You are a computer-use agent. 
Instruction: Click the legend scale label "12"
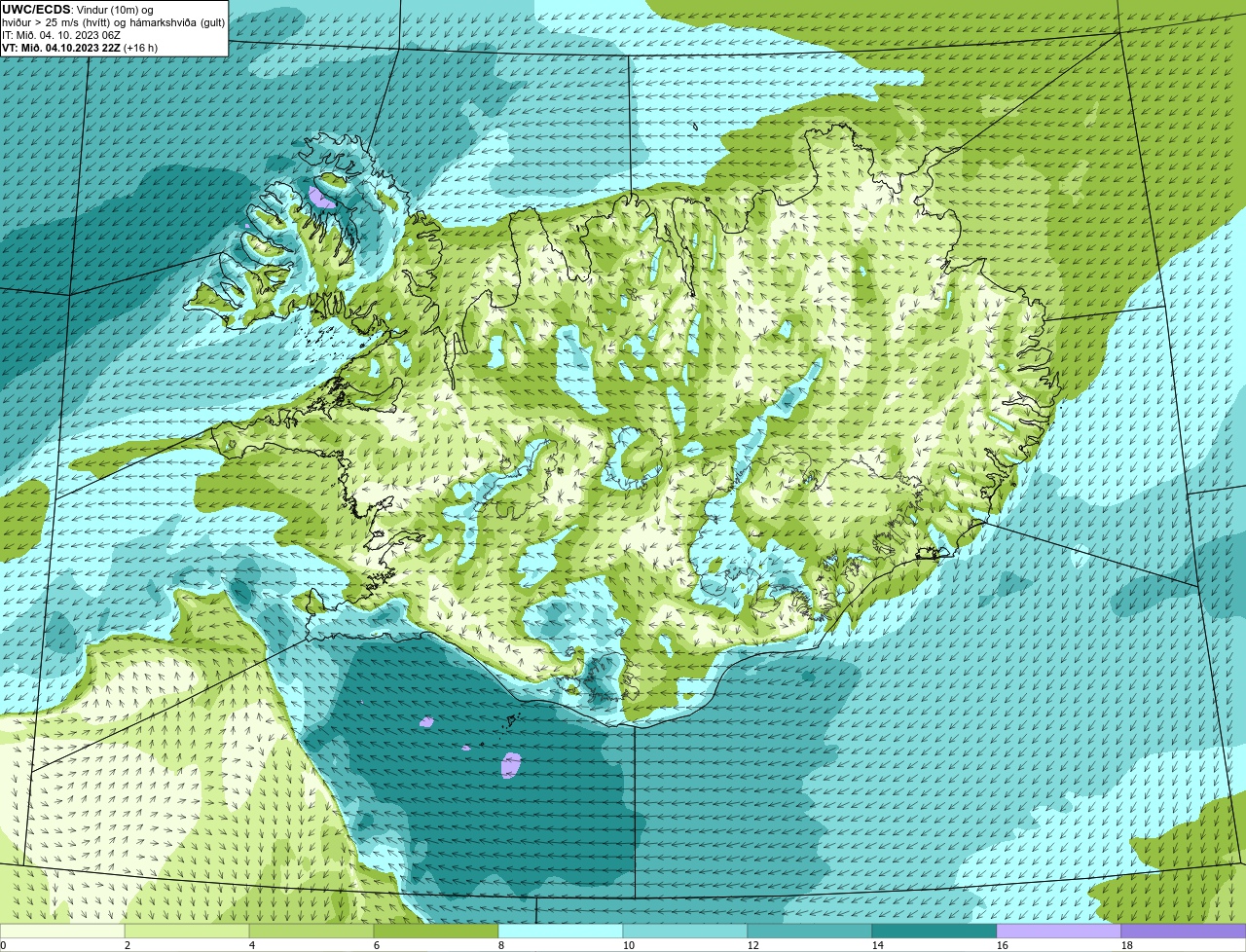[753, 945]
